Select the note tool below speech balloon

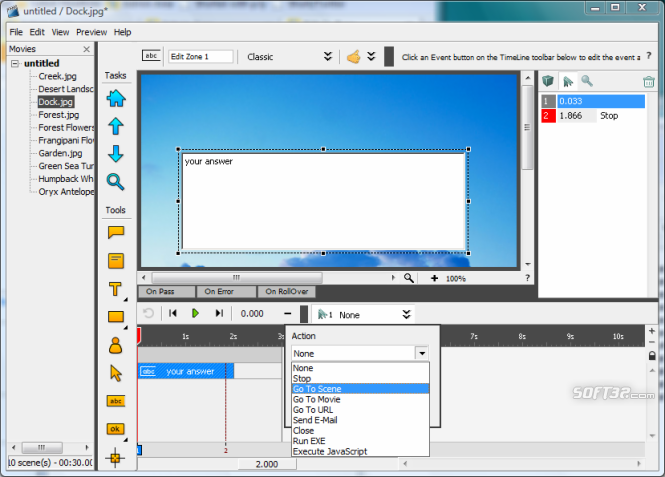(x=116, y=261)
